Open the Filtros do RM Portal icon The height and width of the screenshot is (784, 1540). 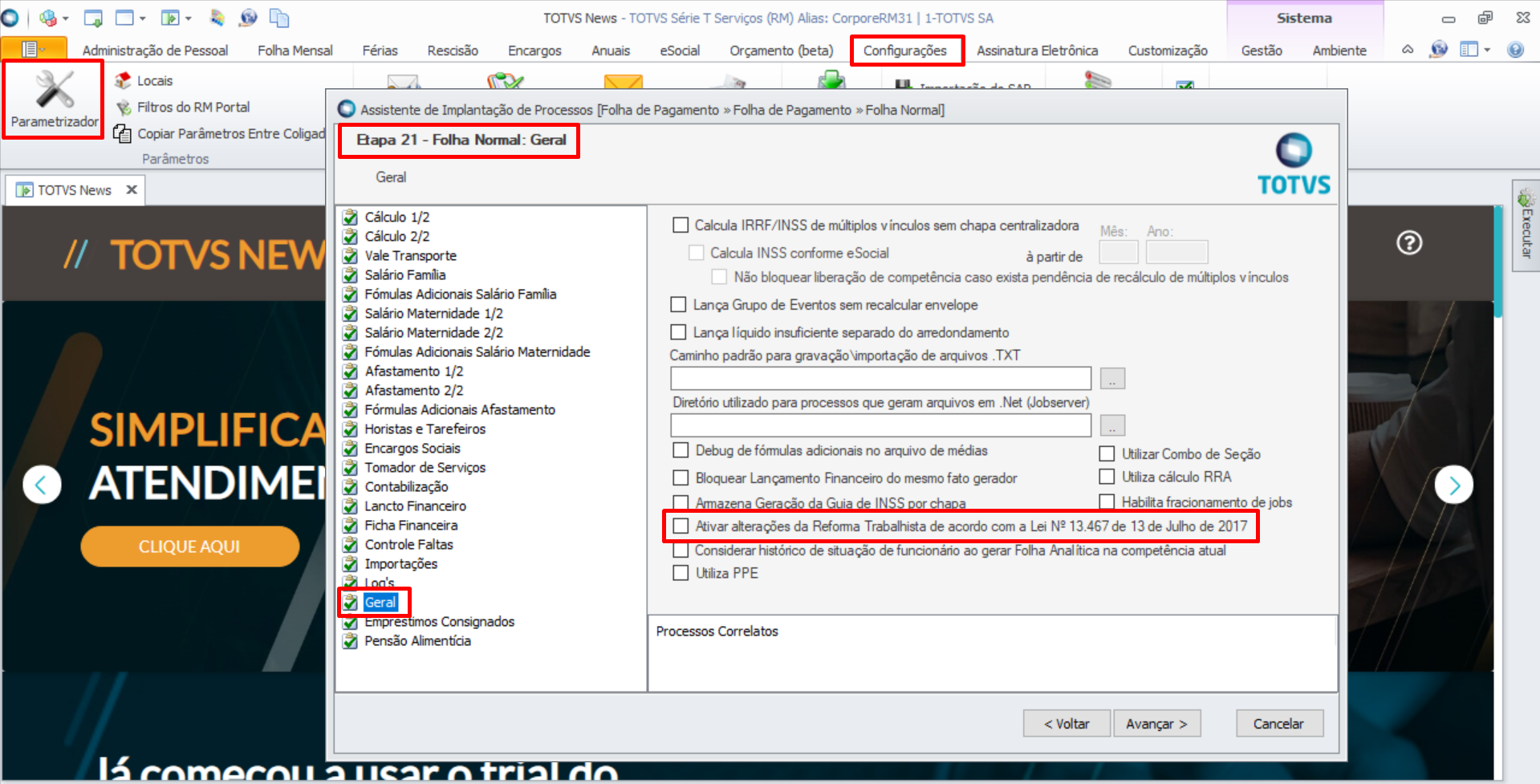(x=123, y=108)
